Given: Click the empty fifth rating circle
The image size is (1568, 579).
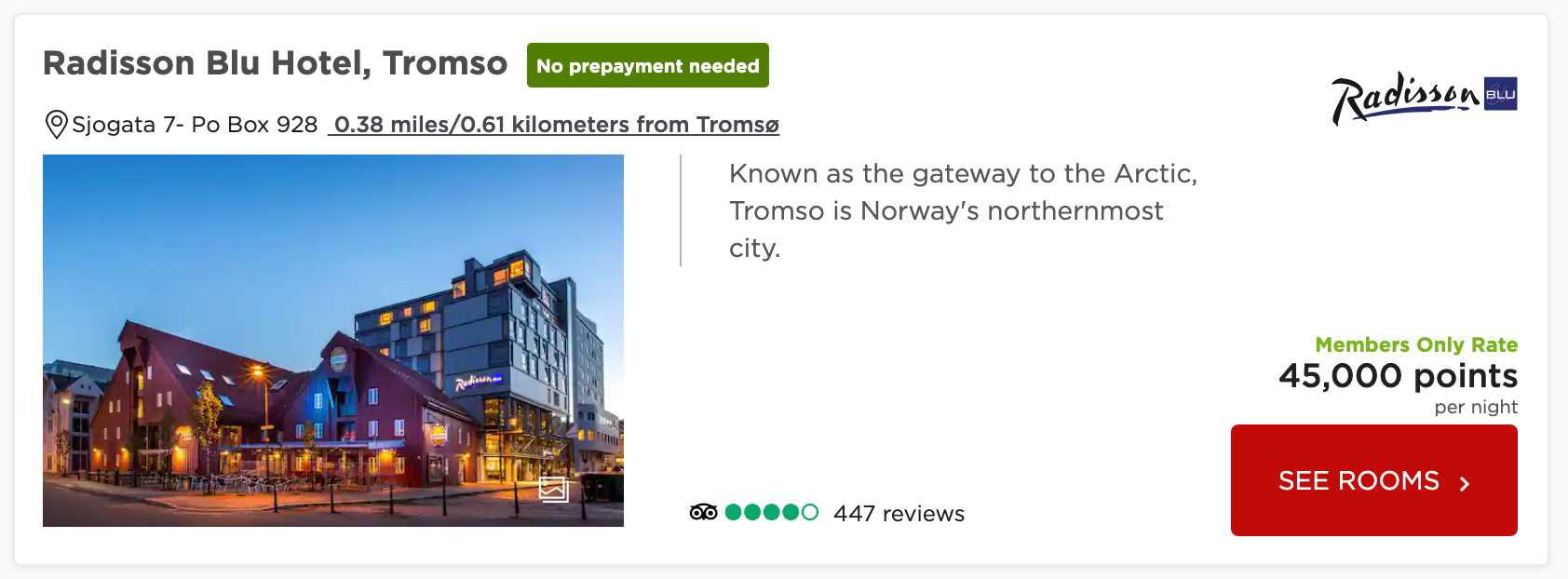Looking at the screenshot, I should [810, 512].
